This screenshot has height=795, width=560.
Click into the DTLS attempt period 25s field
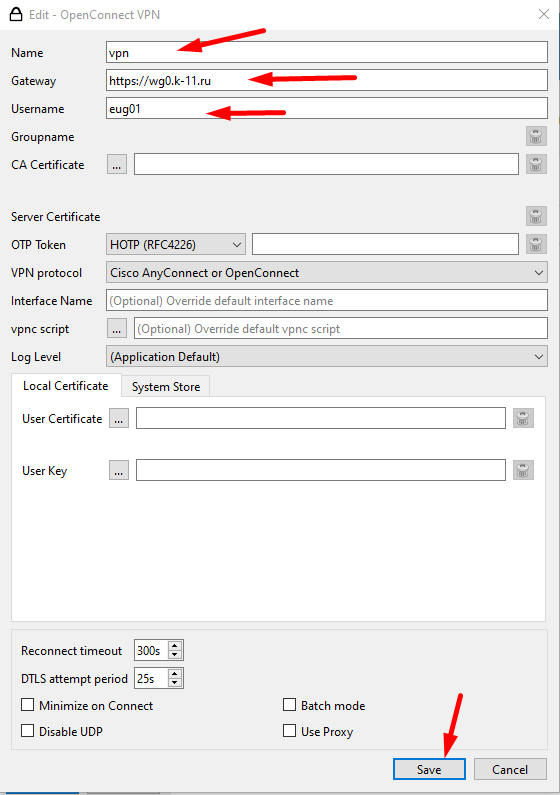[152, 678]
